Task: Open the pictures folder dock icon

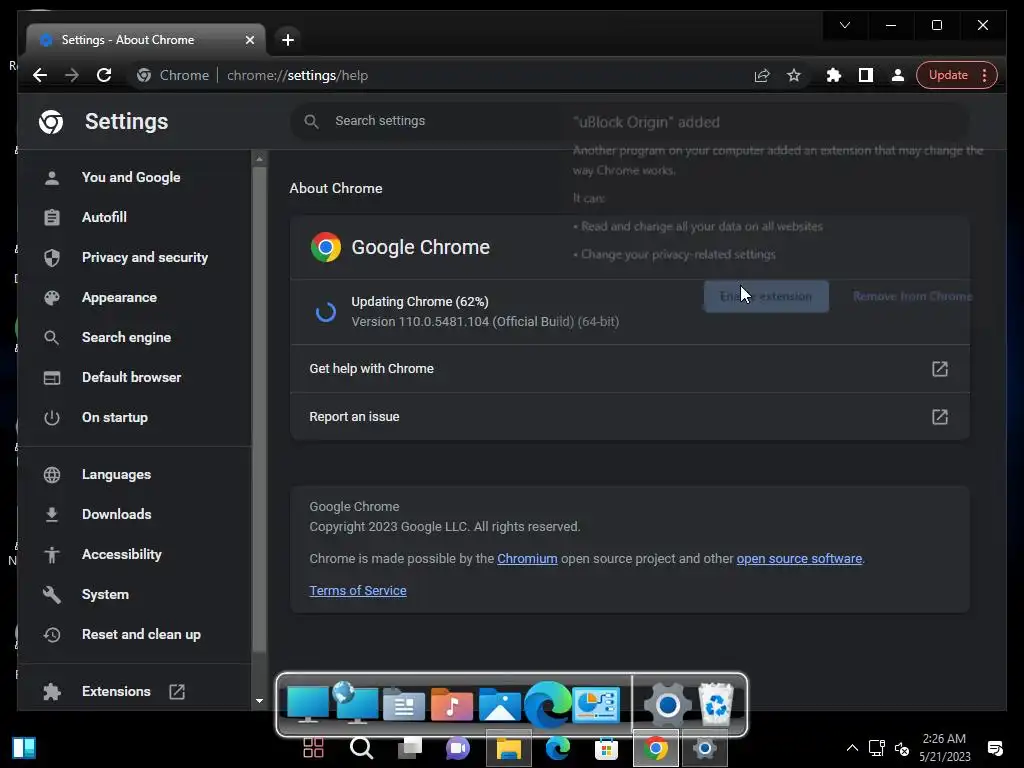Action: [x=500, y=705]
